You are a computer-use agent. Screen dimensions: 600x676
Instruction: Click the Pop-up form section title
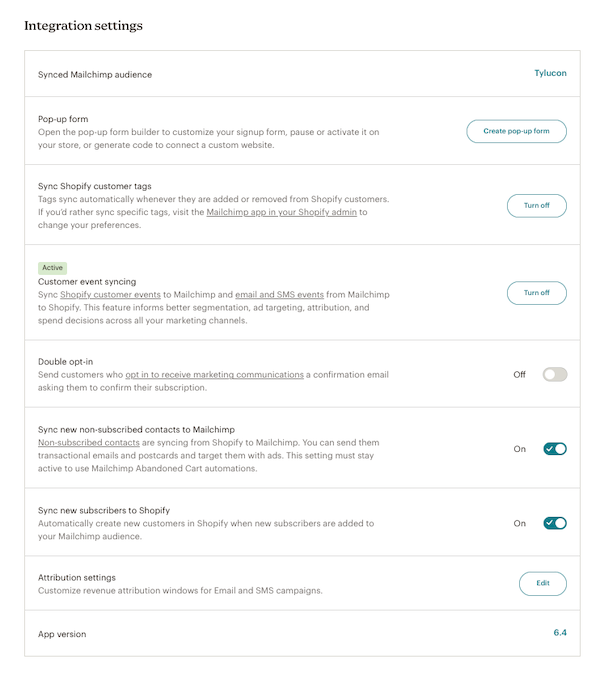pyautogui.click(x=63, y=119)
